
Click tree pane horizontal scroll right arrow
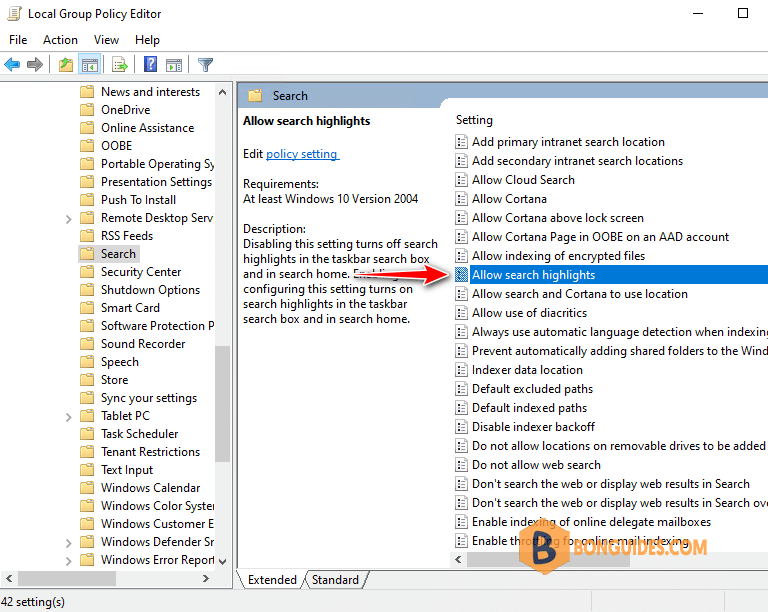click(206, 578)
